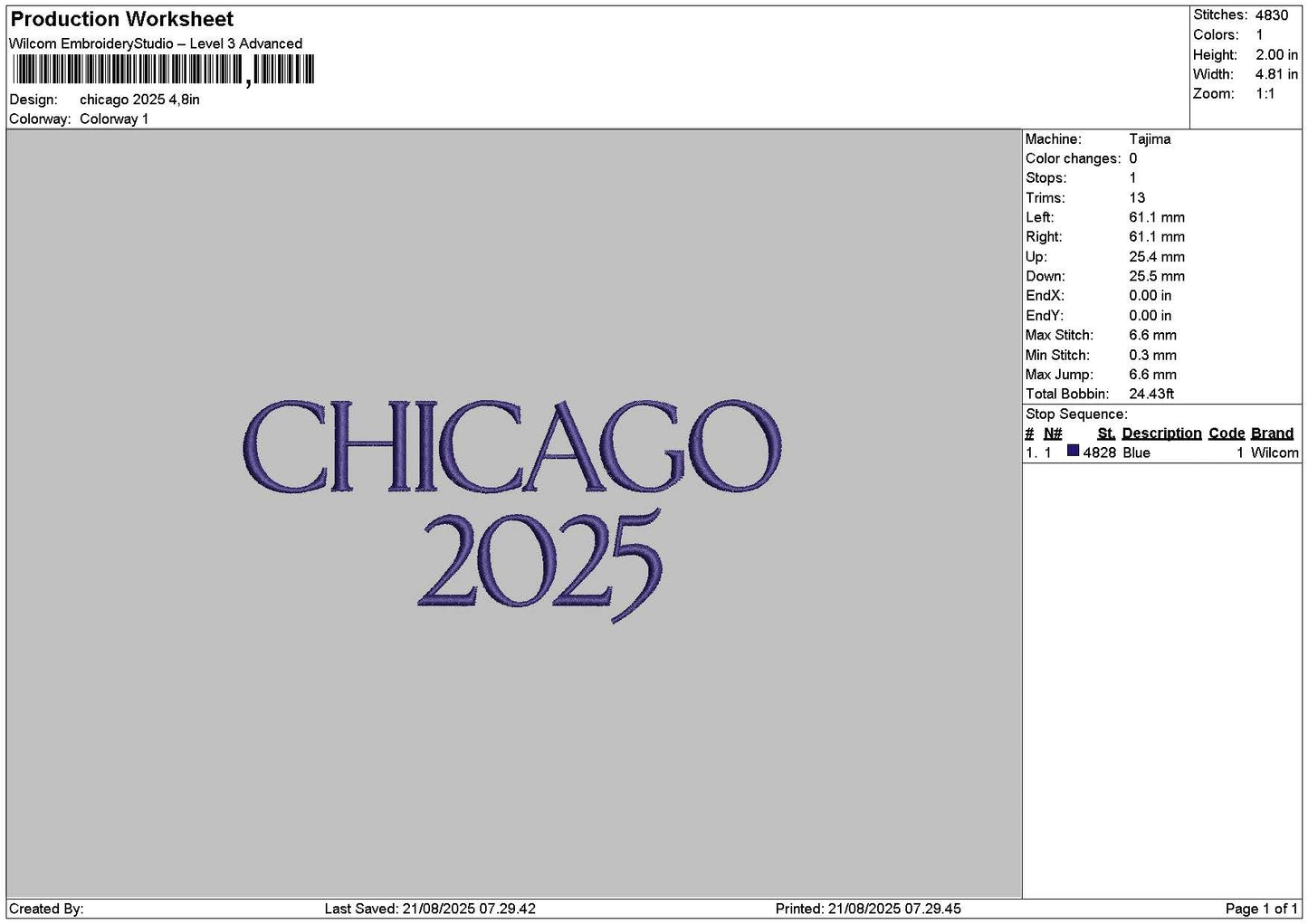This screenshot has height=924, width=1308.
Task: Click the stitch count 4828 in stop row
Action: click(1100, 452)
